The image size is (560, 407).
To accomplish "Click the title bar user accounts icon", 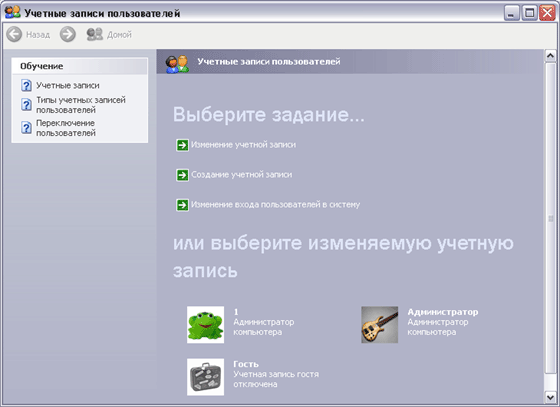I will tap(12, 13).
